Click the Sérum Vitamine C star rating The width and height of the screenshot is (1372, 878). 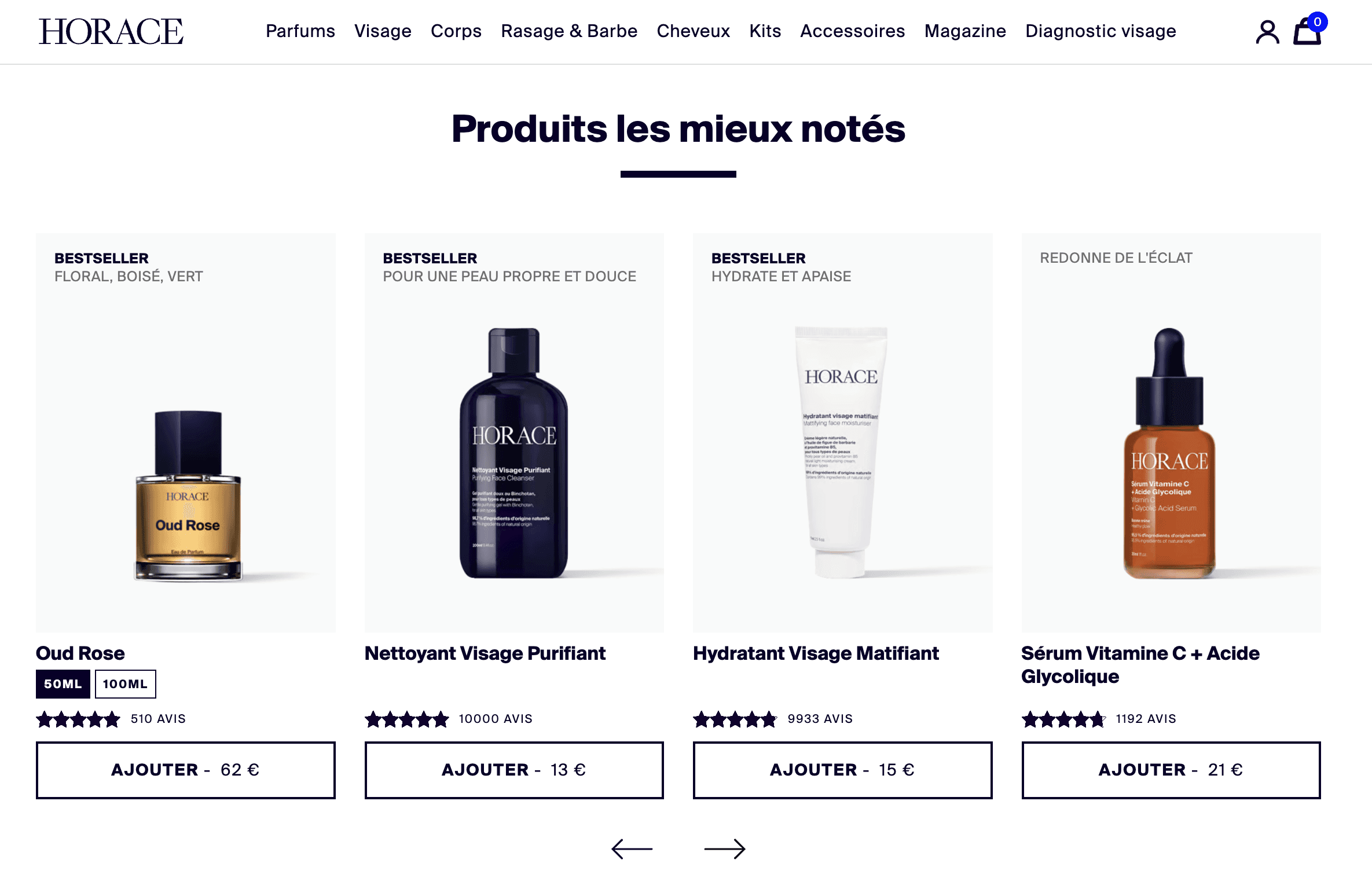coord(1064,719)
